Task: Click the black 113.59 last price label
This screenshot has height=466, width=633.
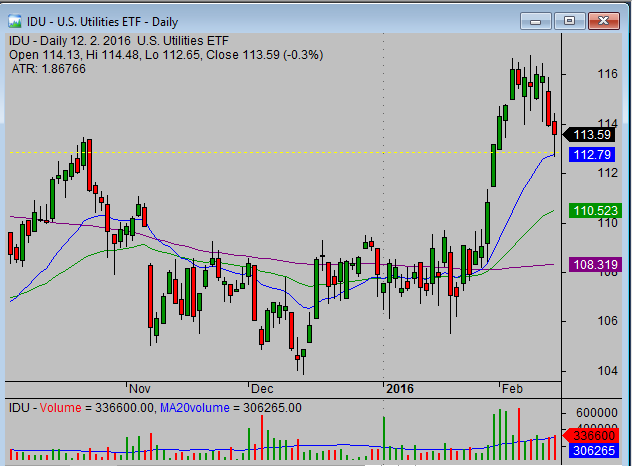Action: (x=589, y=134)
